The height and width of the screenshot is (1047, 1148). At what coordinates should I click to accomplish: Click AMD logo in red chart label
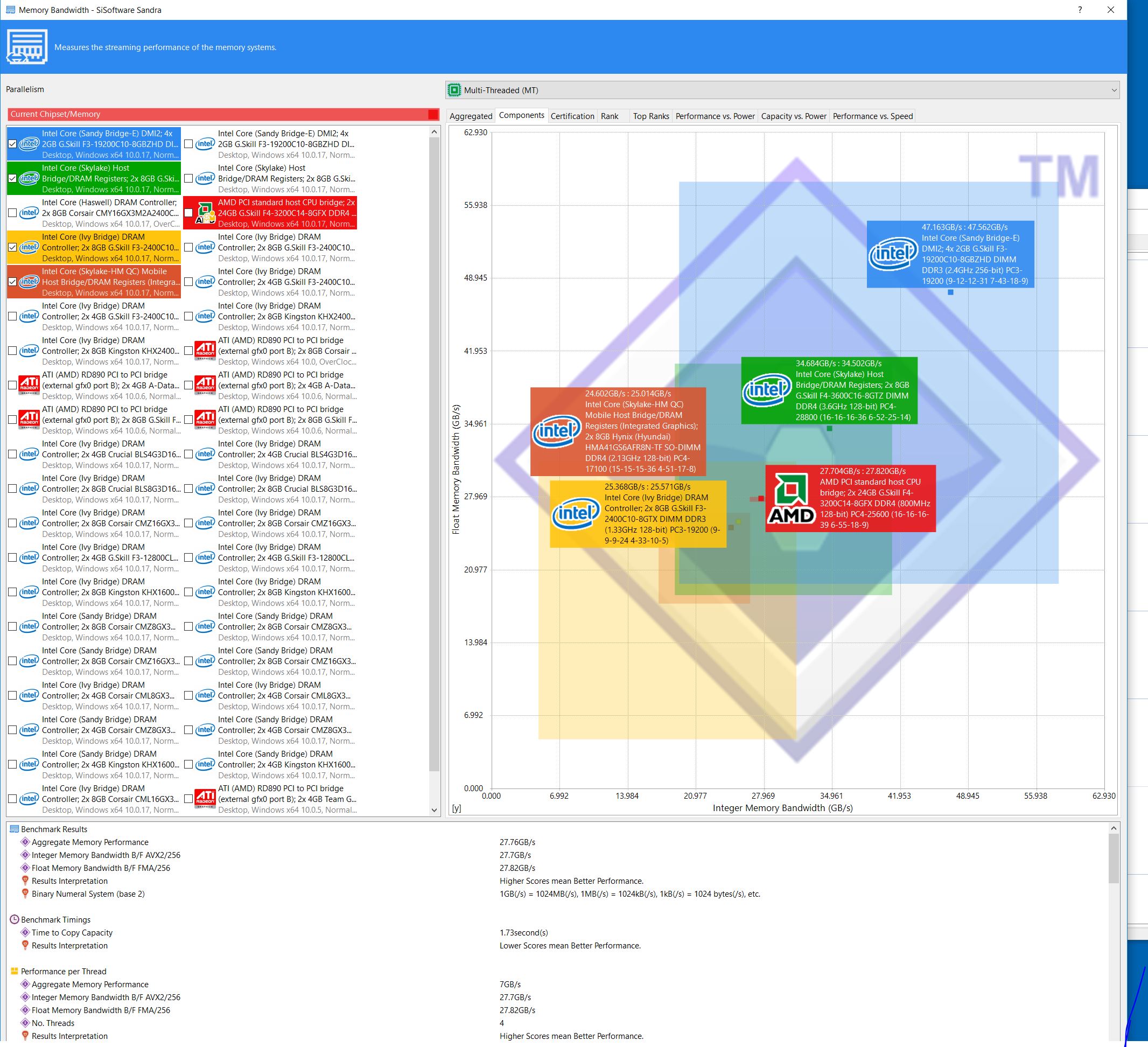pyautogui.click(x=791, y=498)
